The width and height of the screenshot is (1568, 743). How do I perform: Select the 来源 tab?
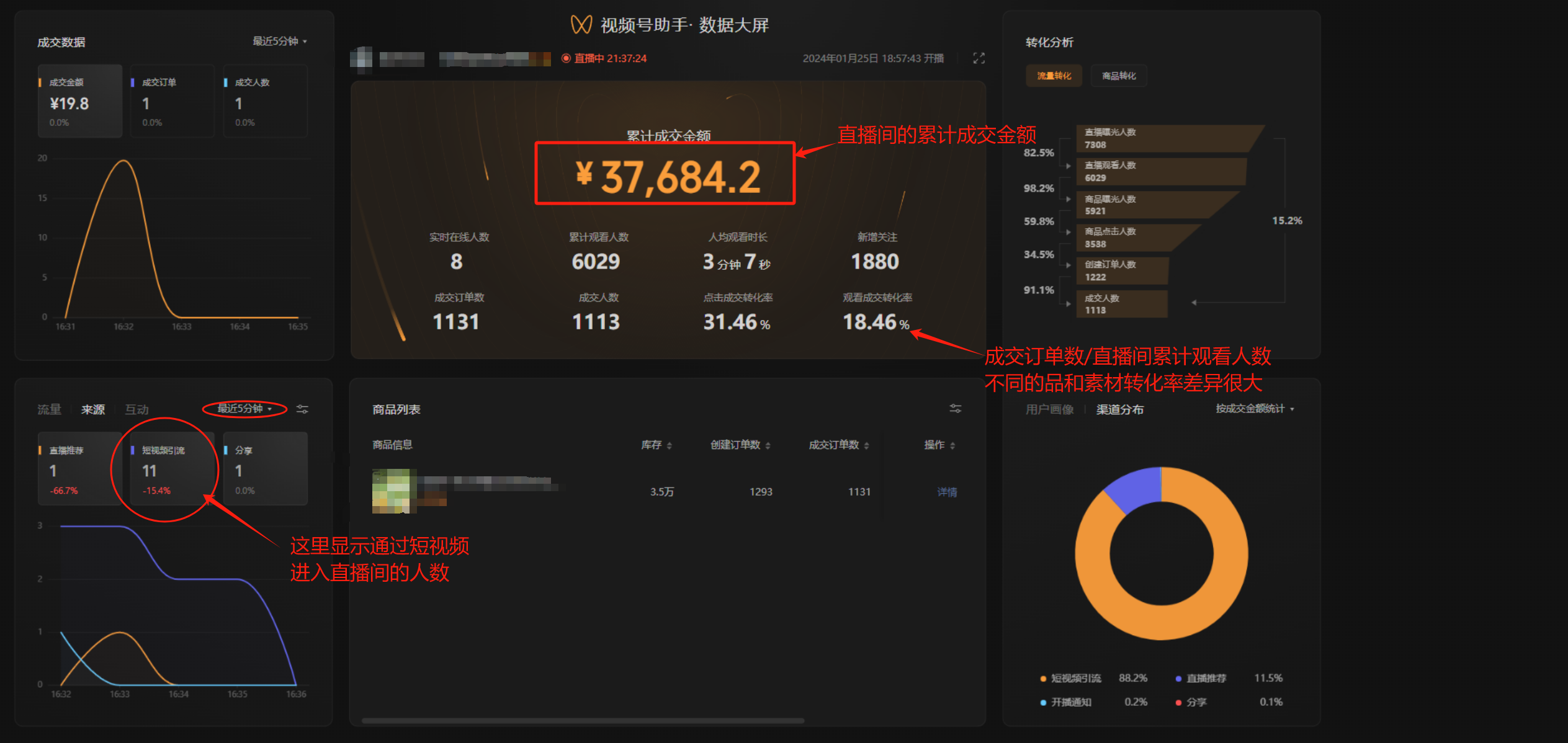coord(93,409)
